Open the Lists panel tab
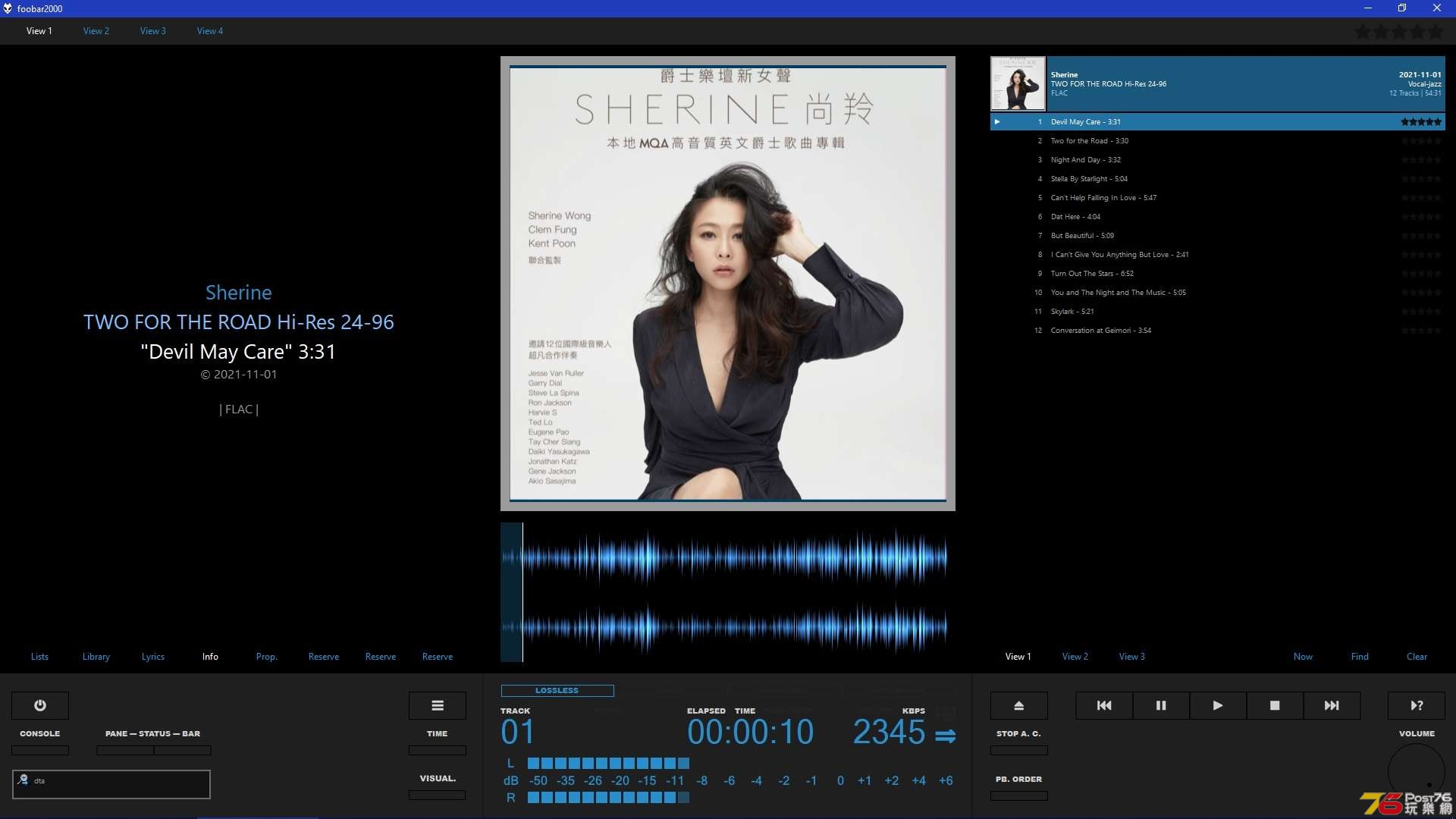1456x819 pixels. 39,657
